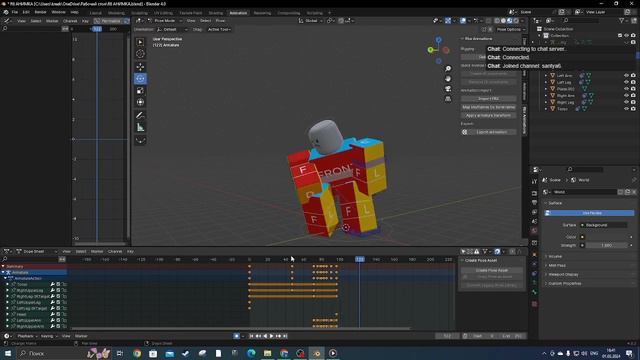Switch perspective/orthographic with grid icon
Screen dimensions: 640x360
(448, 99)
